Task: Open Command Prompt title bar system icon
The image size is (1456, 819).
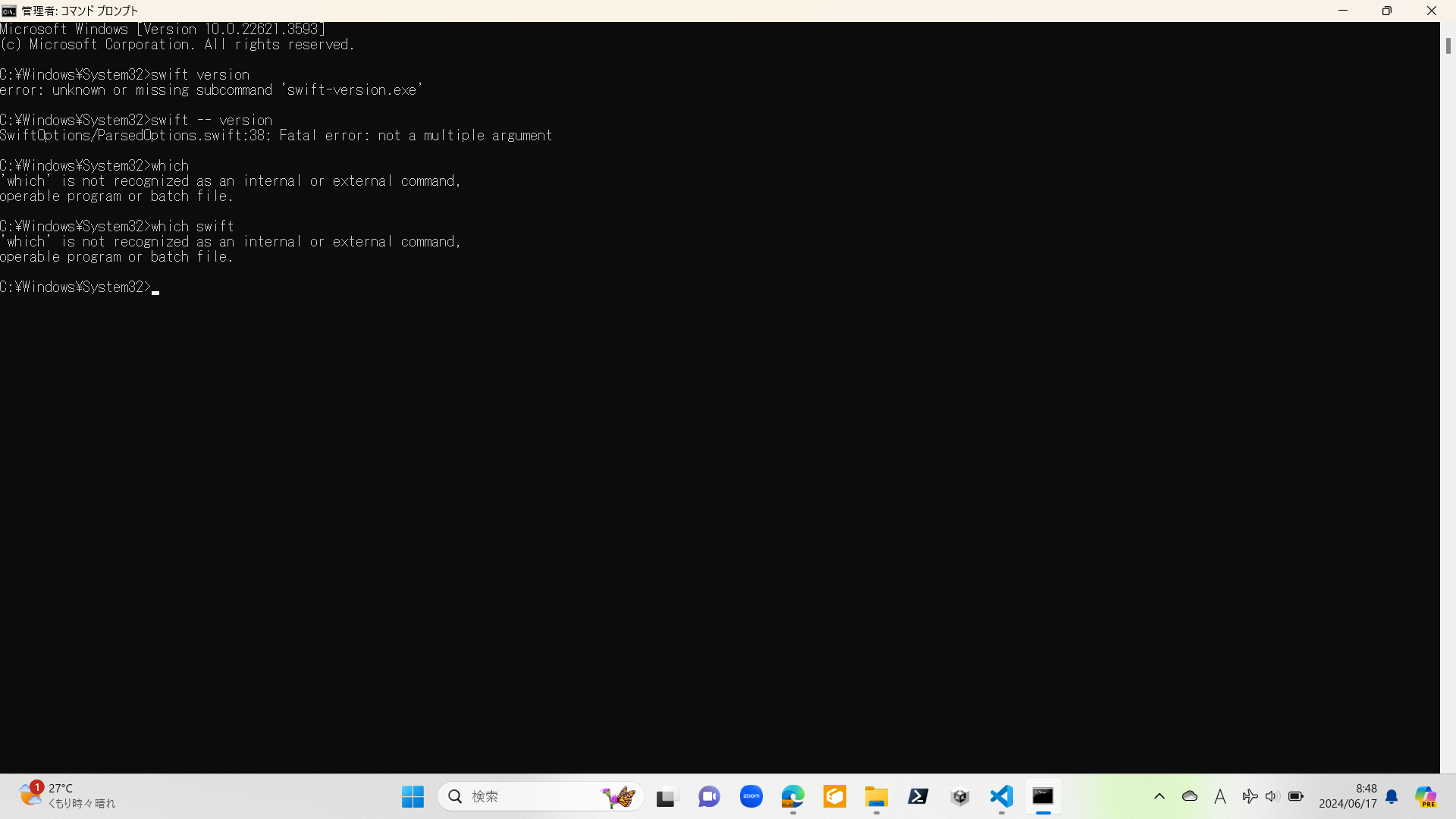Action: coord(9,11)
